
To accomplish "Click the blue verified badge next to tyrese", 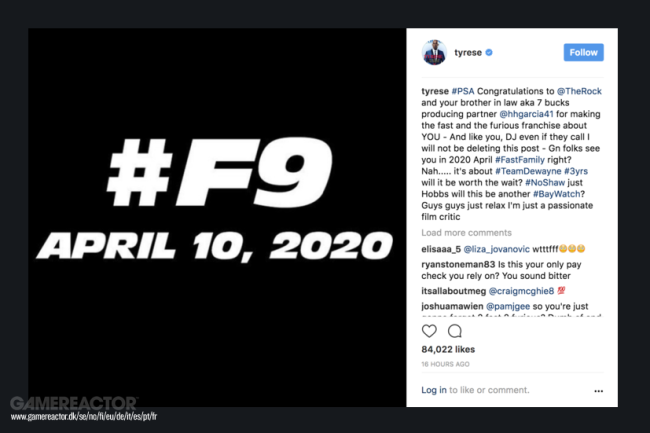I will coord(489,53).
